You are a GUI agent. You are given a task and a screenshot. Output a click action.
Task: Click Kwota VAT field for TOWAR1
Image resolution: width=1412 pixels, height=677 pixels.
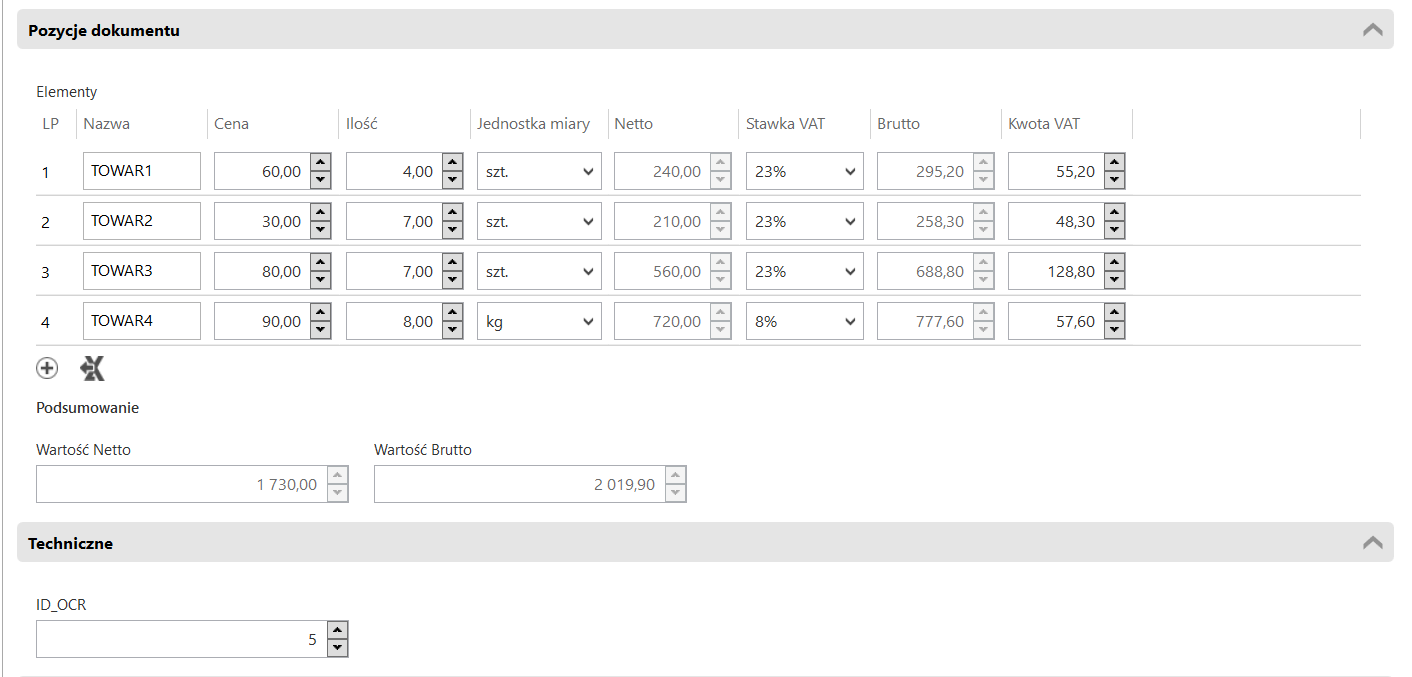point(1056,171)
